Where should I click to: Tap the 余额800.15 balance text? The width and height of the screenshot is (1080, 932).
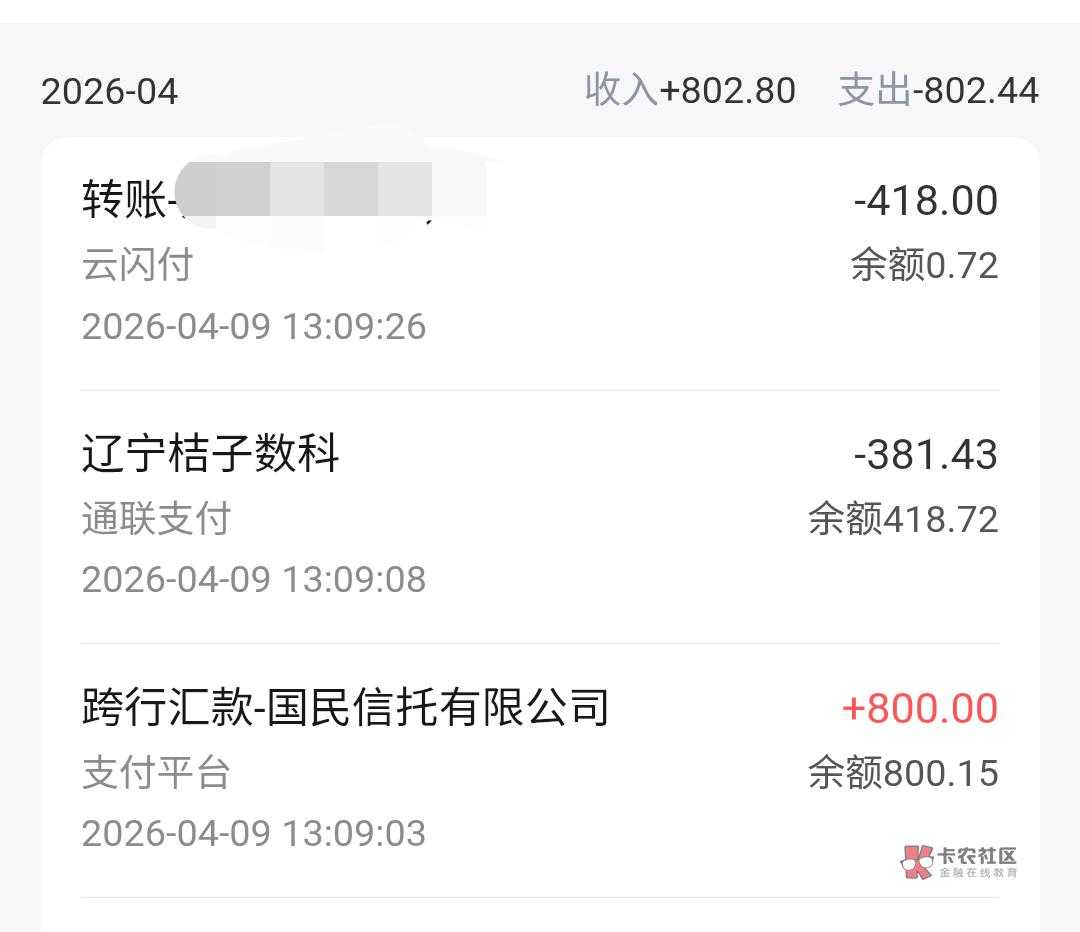pyautogui.click(x=903, y=773)
